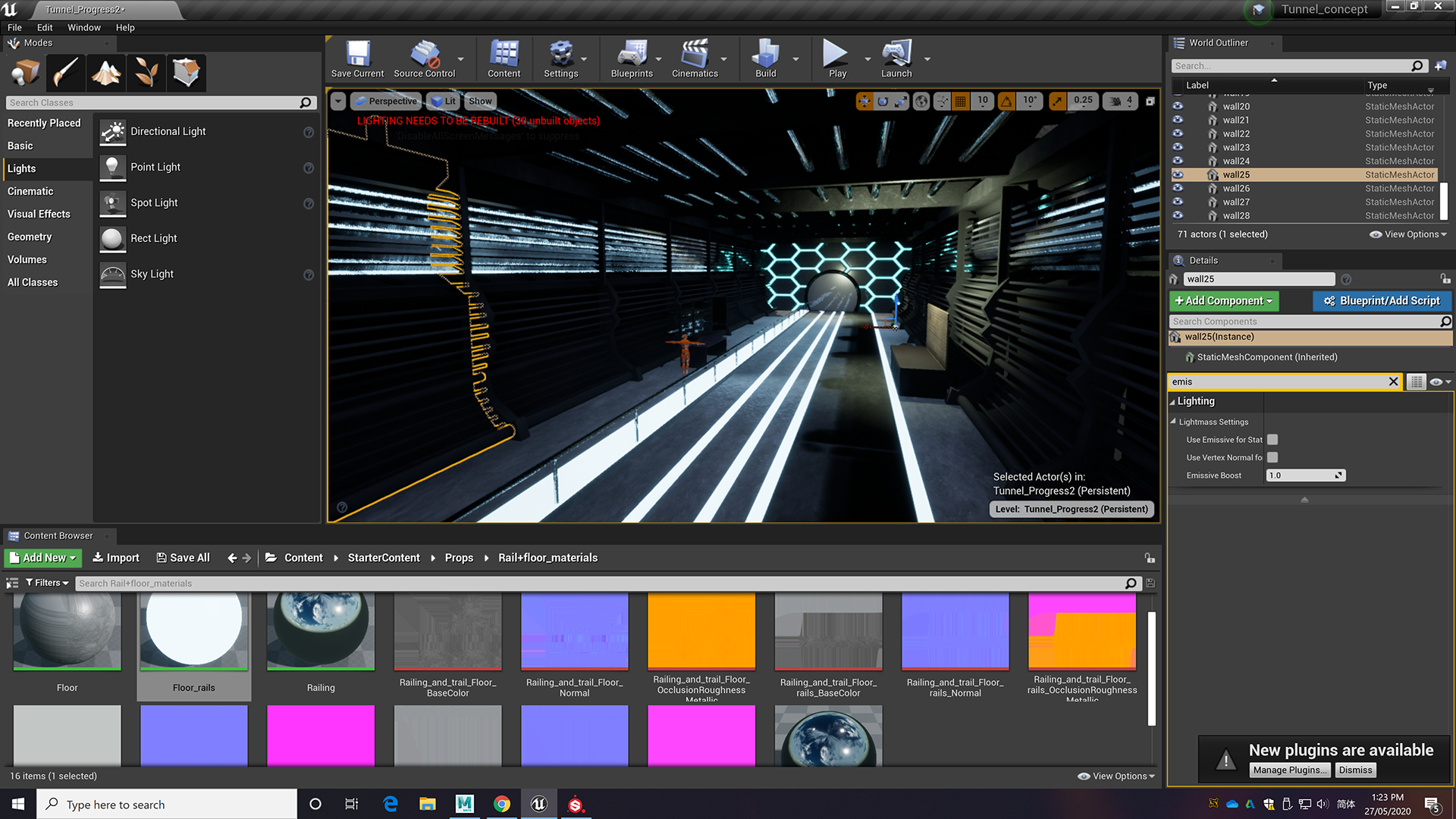Screen dimensions: 1456x819
Task: Open Cinematics toolbar icon
Action: point(695,58)
